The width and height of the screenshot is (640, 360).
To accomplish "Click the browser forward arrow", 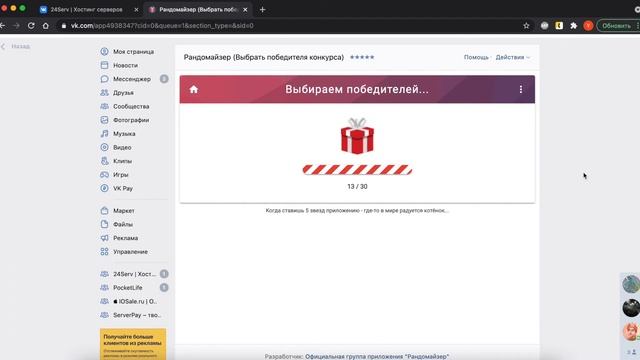I will click(x=16, y=26).
